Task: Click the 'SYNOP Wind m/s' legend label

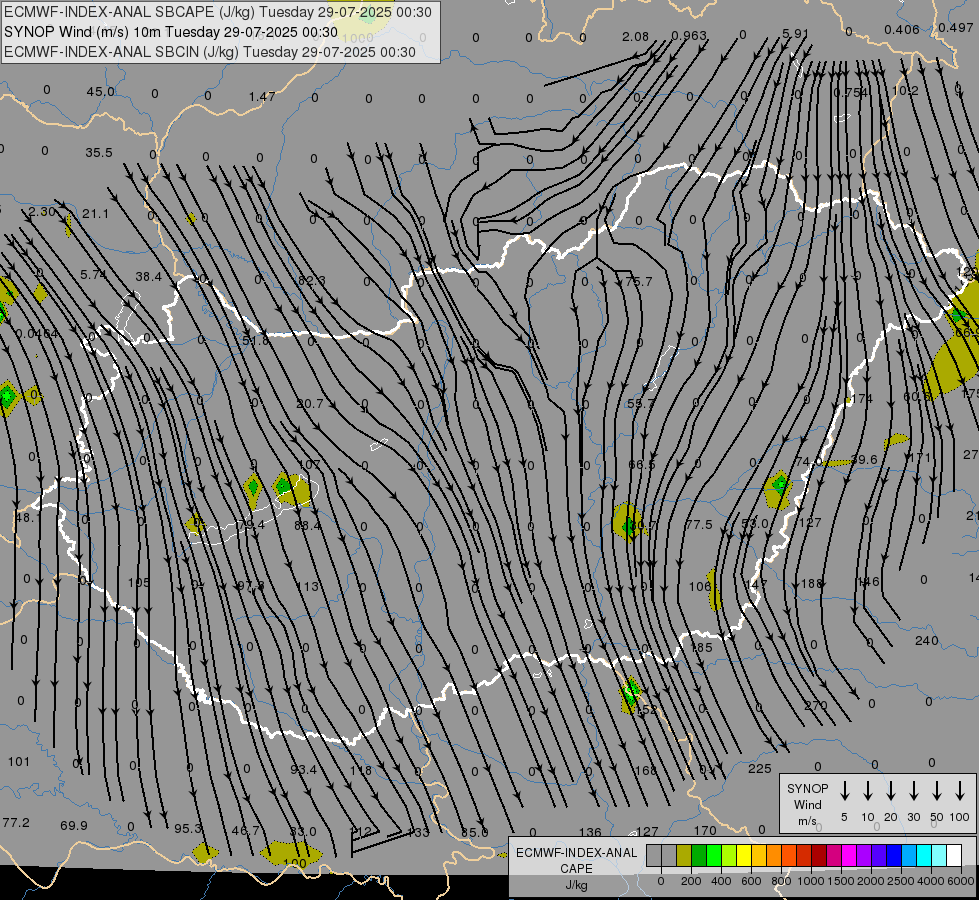Action: (x=807, y=804)
